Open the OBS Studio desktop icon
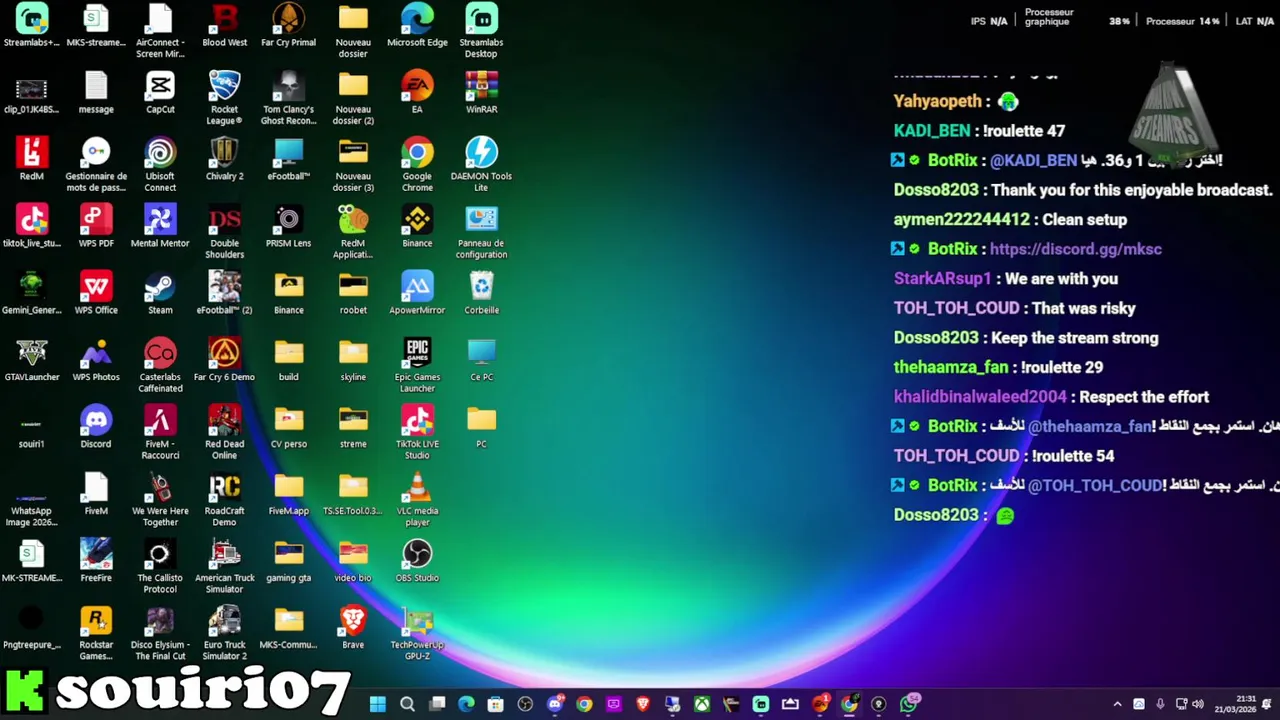Image resolution: width=1280 pixels, height=720 pixels. [x=417, y=561]
